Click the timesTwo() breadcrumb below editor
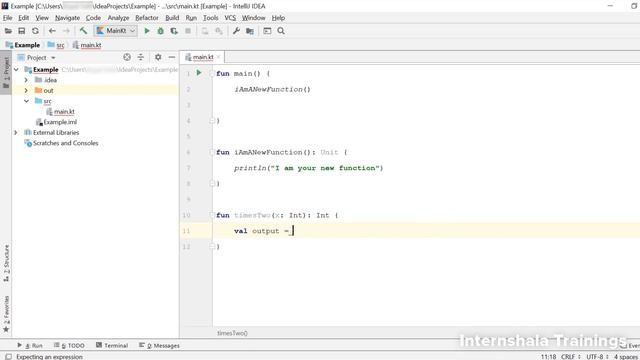This screenshot has height=360, width=640. click(x=232, y=333)
